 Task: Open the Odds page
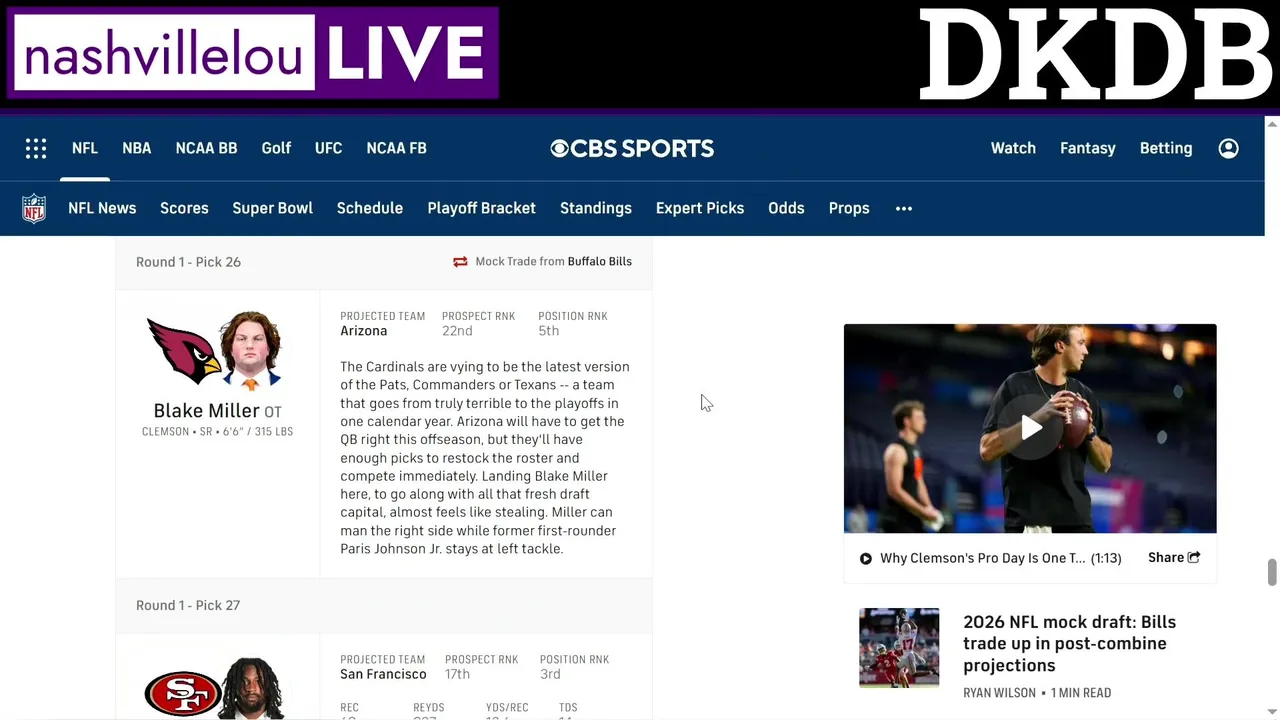pyautogui.click(x=786, y=208)
